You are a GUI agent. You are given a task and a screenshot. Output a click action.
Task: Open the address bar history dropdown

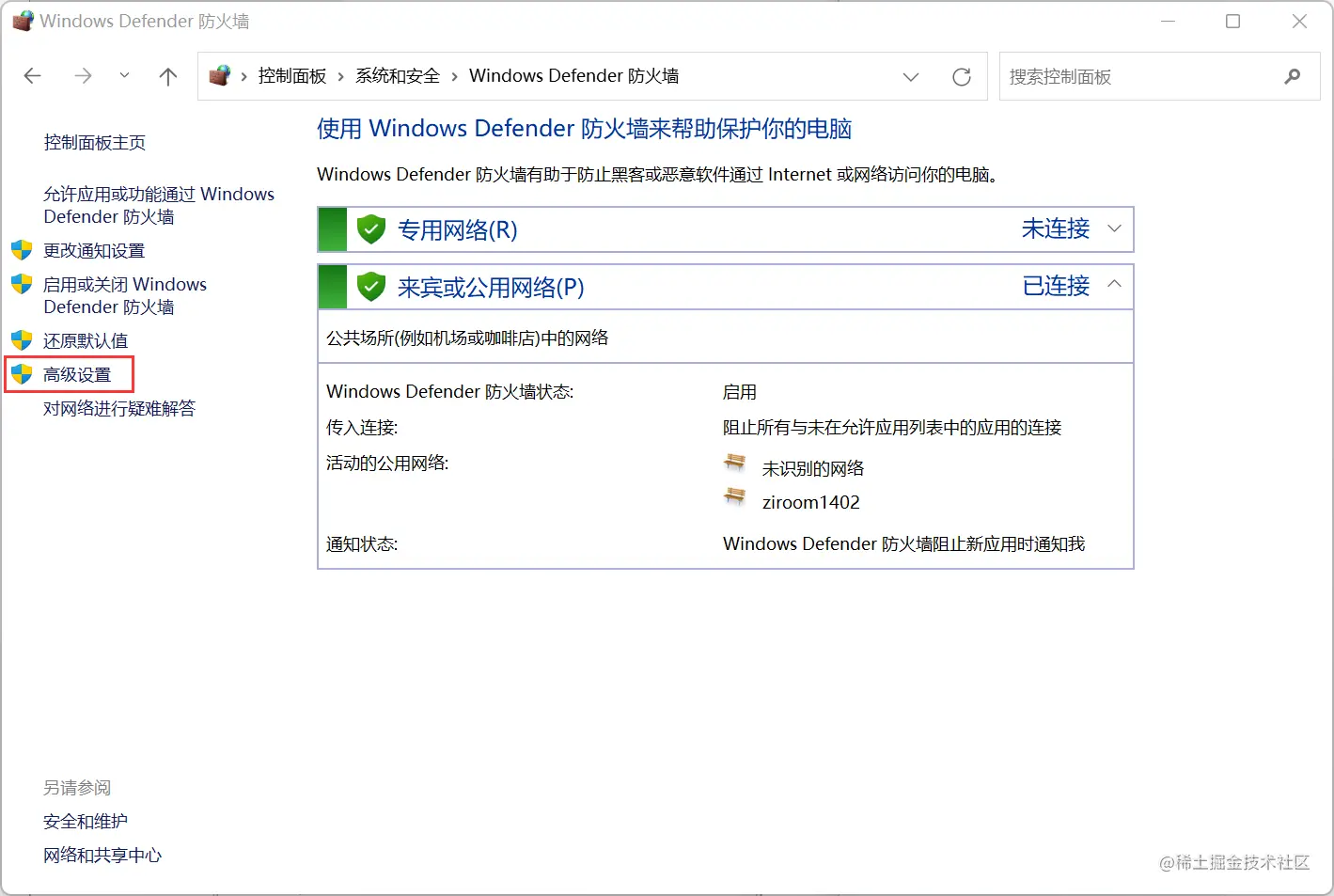pyautogui.click(x=911, y=77)
